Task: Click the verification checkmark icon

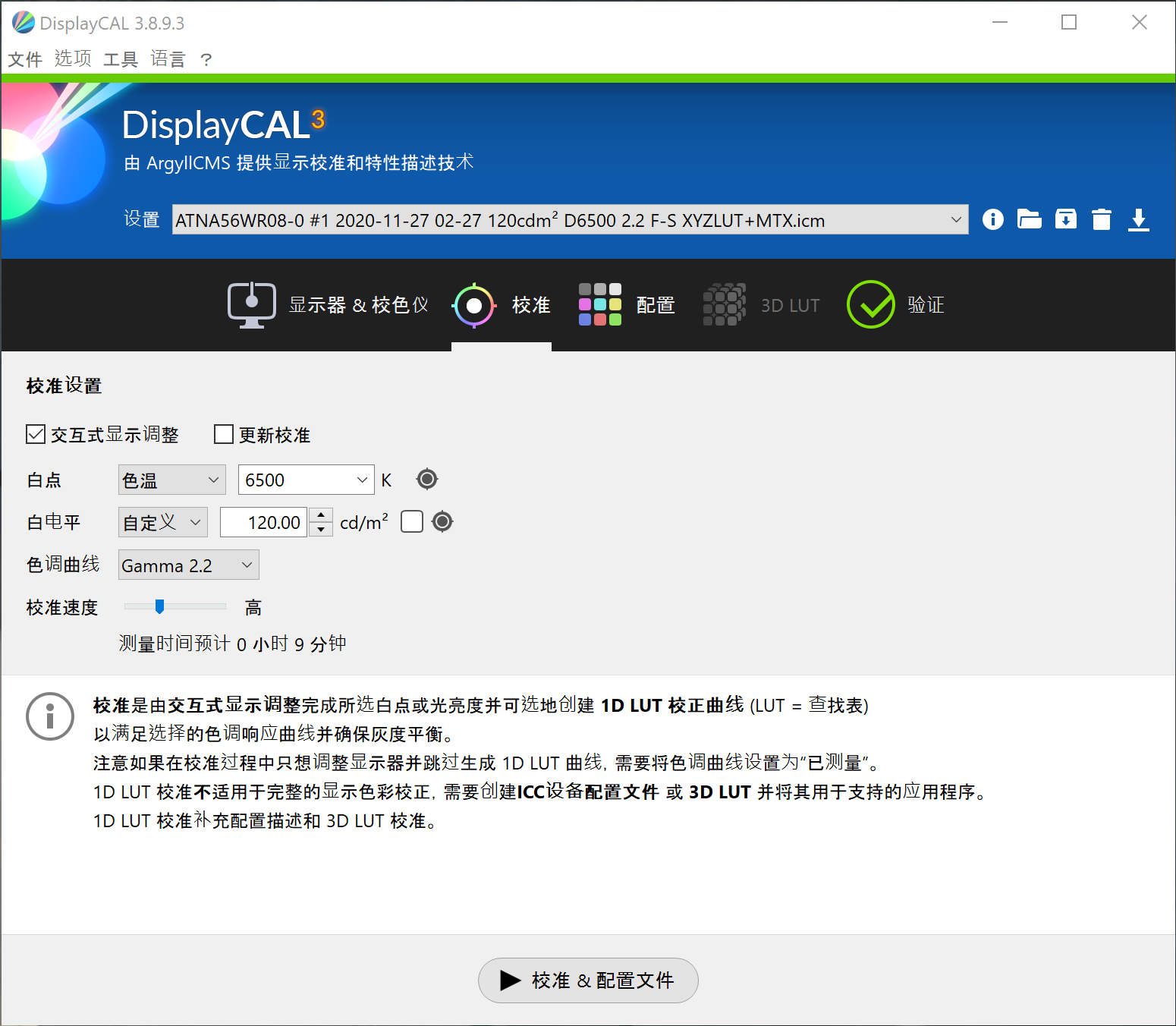Action: [x=870, y=304]
